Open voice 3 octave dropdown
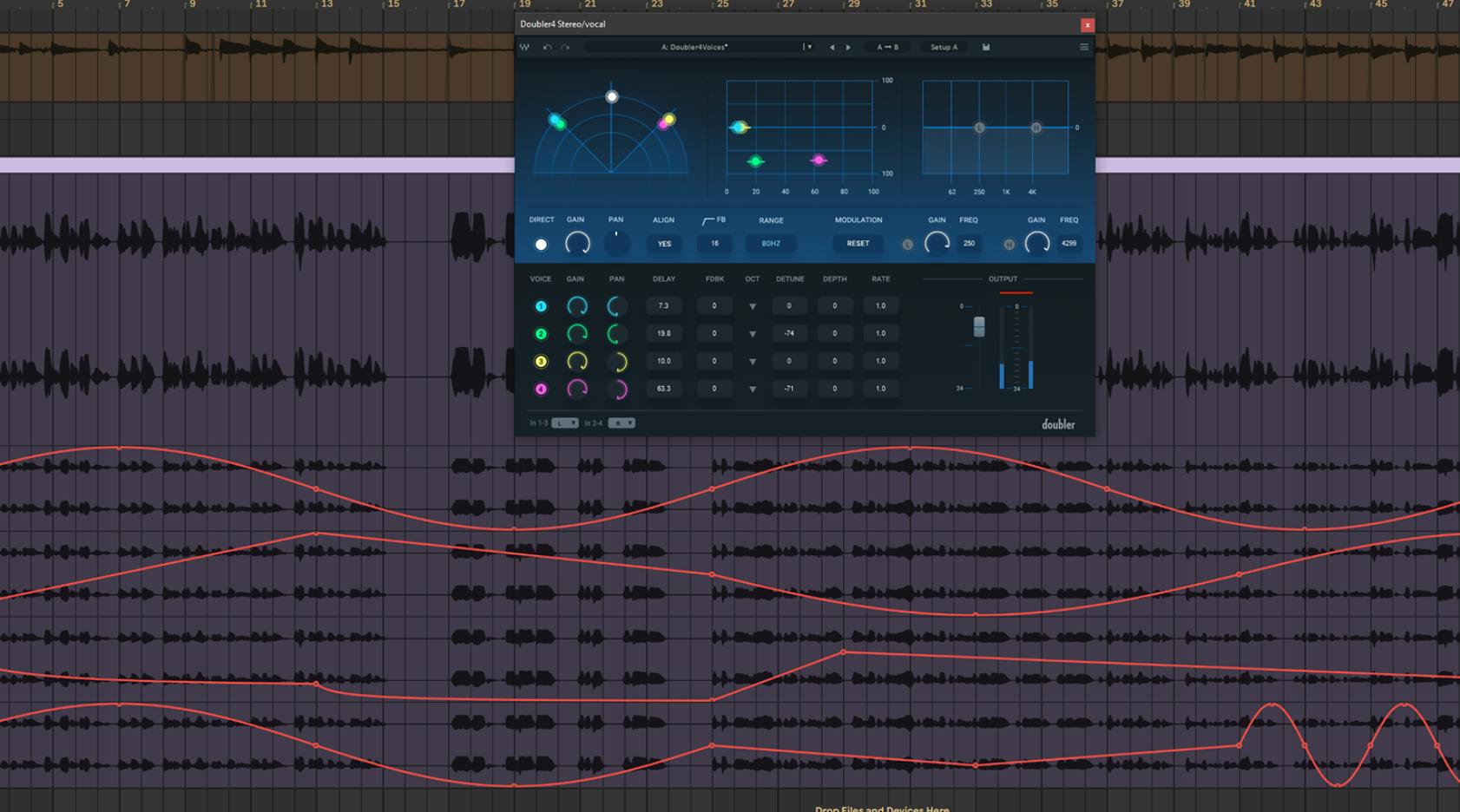 (753, 362)
